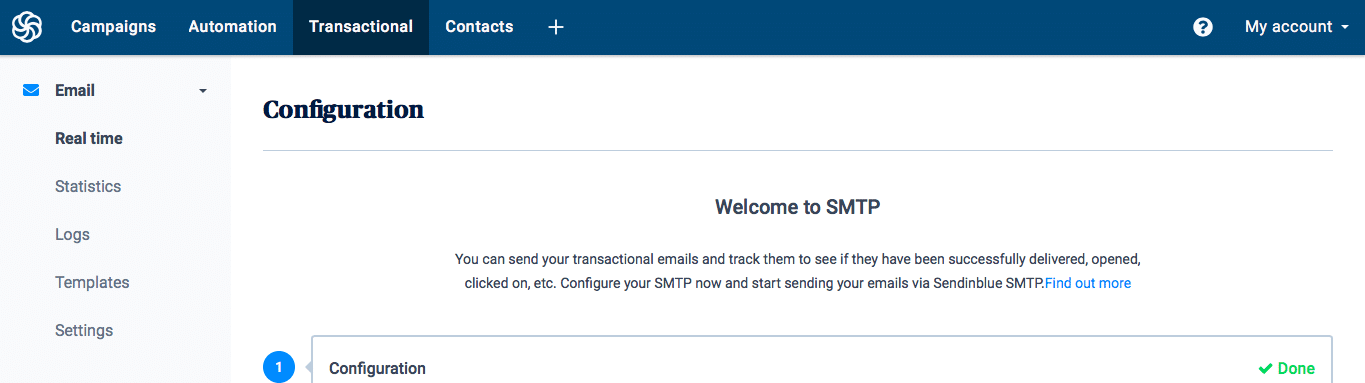Screen dimensions: 1365x383
Task: Open Real time in the sidebar
Action: click(x=89, y=138)
